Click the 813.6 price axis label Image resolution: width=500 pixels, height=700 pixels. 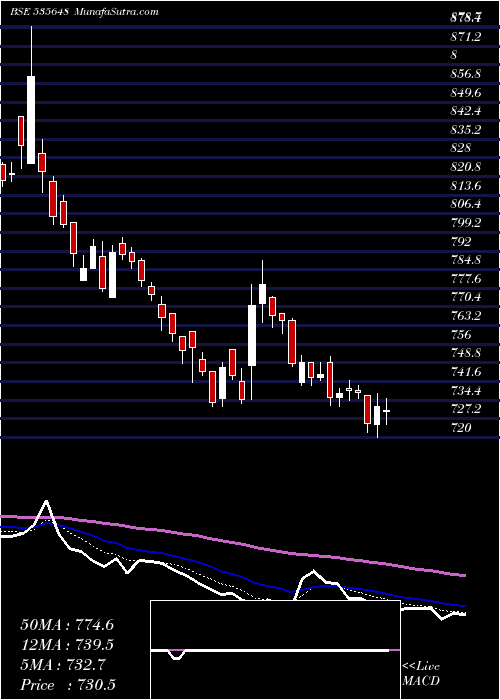click(x=465, y=186)
